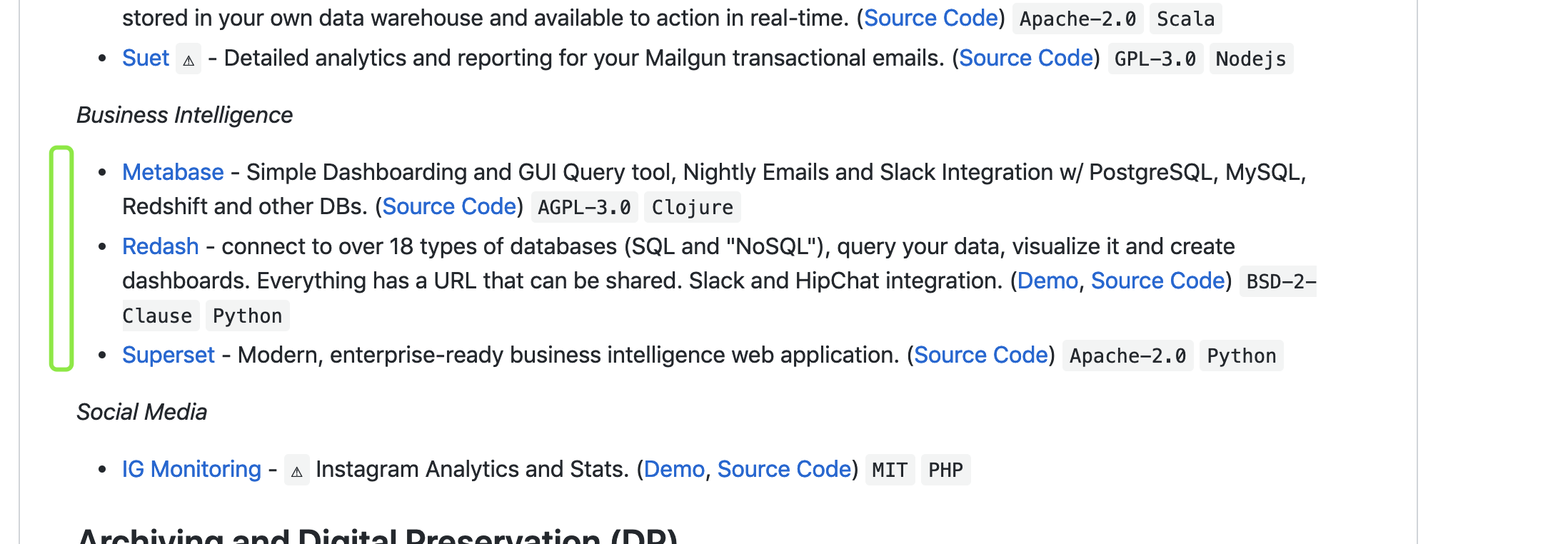Click the AGPL-3.0 license tag
The height and width of the screenshot is (544, 1568).
[x=584, y=207]
